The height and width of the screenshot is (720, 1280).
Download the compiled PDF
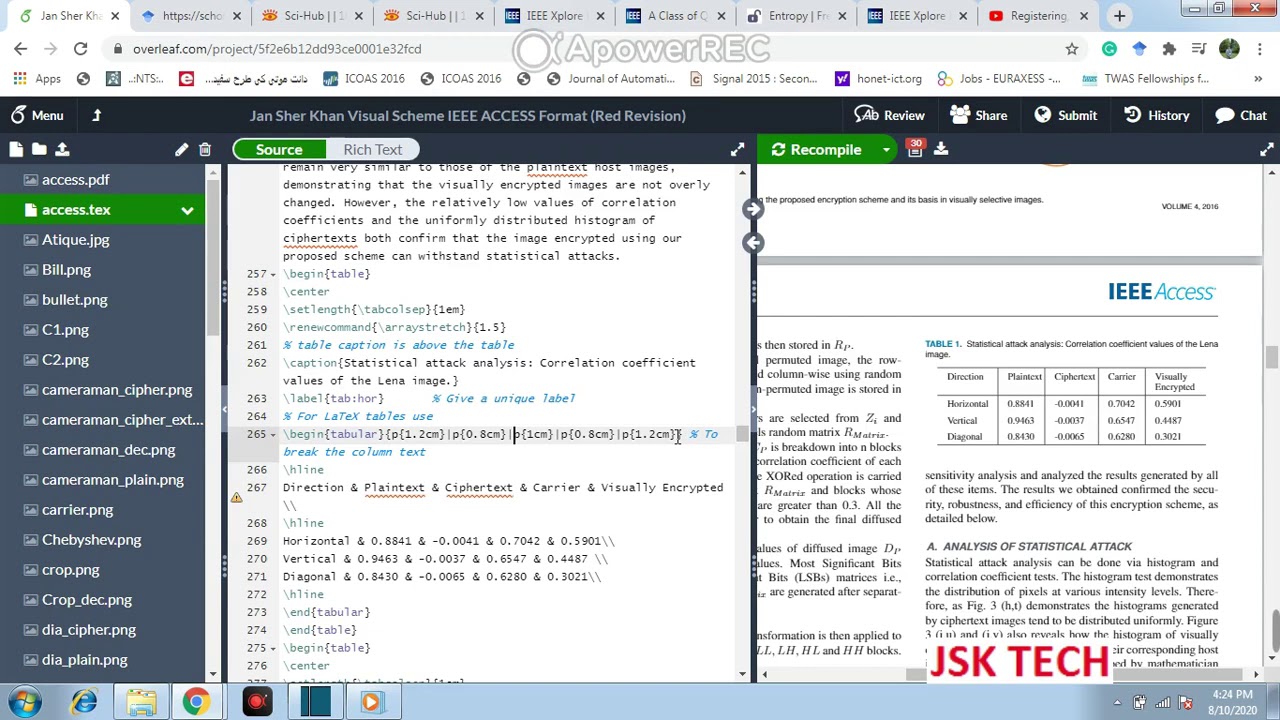tap(941, 149)
